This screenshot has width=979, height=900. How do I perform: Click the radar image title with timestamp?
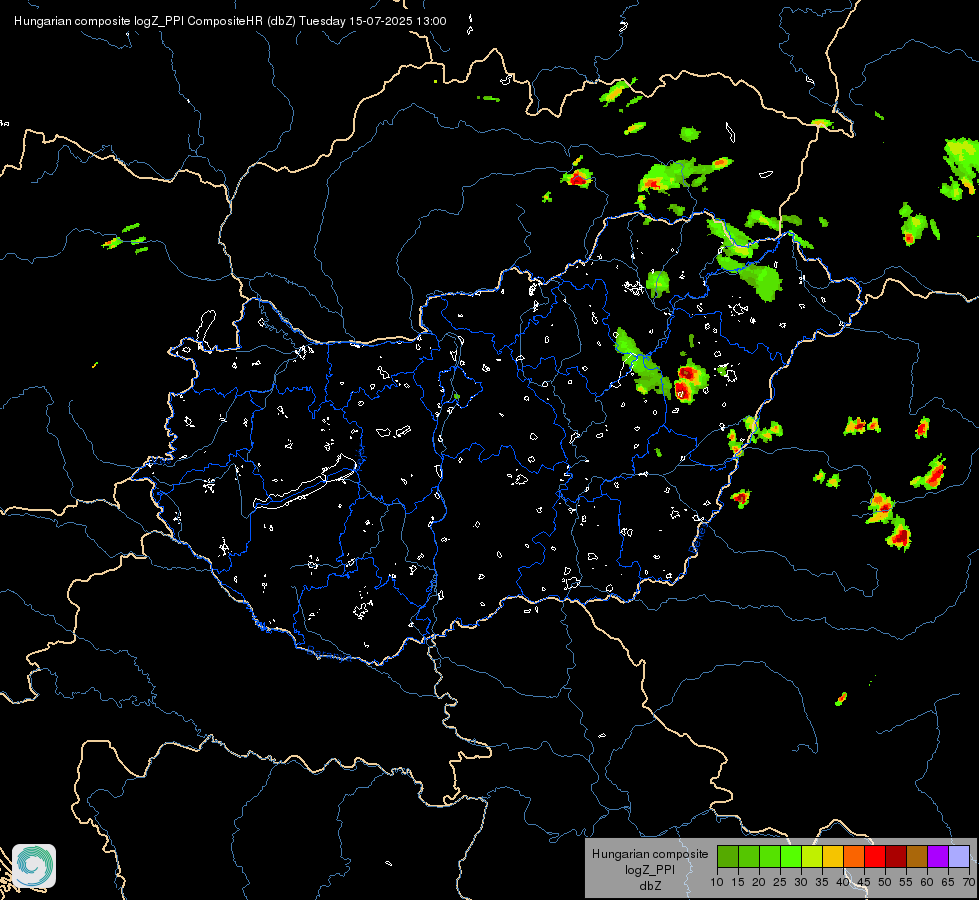[230, 21]
